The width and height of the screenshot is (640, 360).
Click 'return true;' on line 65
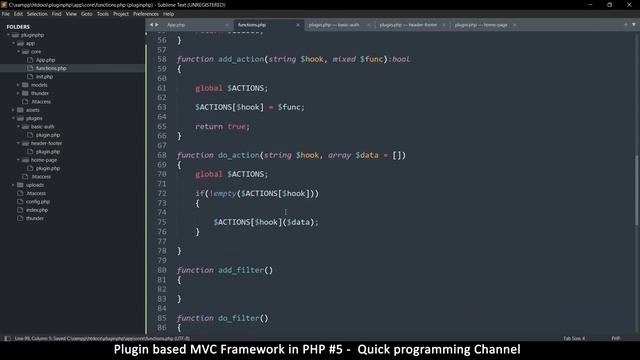tap(222, 127)
